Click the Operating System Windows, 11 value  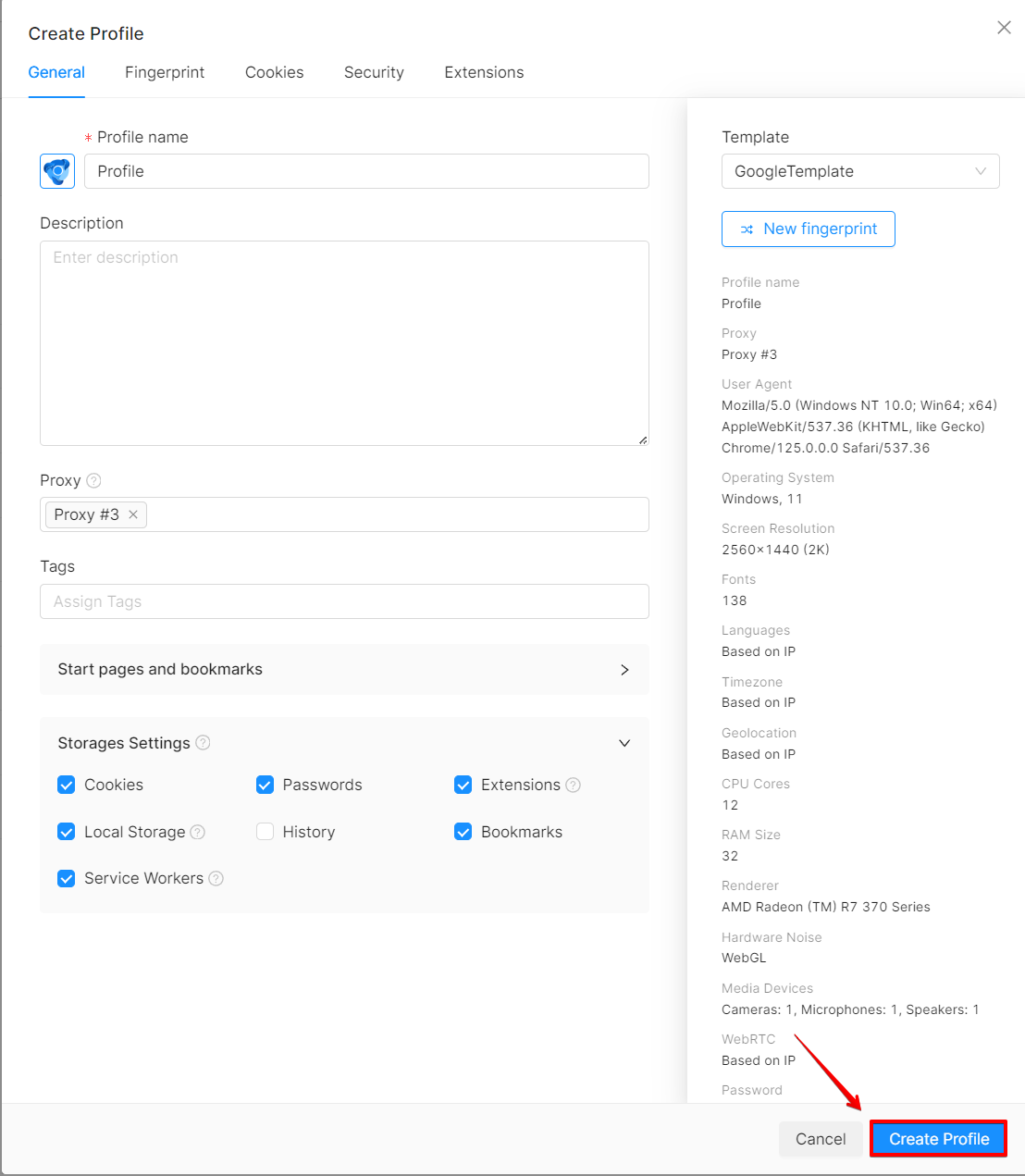click(x=762, y=499)
